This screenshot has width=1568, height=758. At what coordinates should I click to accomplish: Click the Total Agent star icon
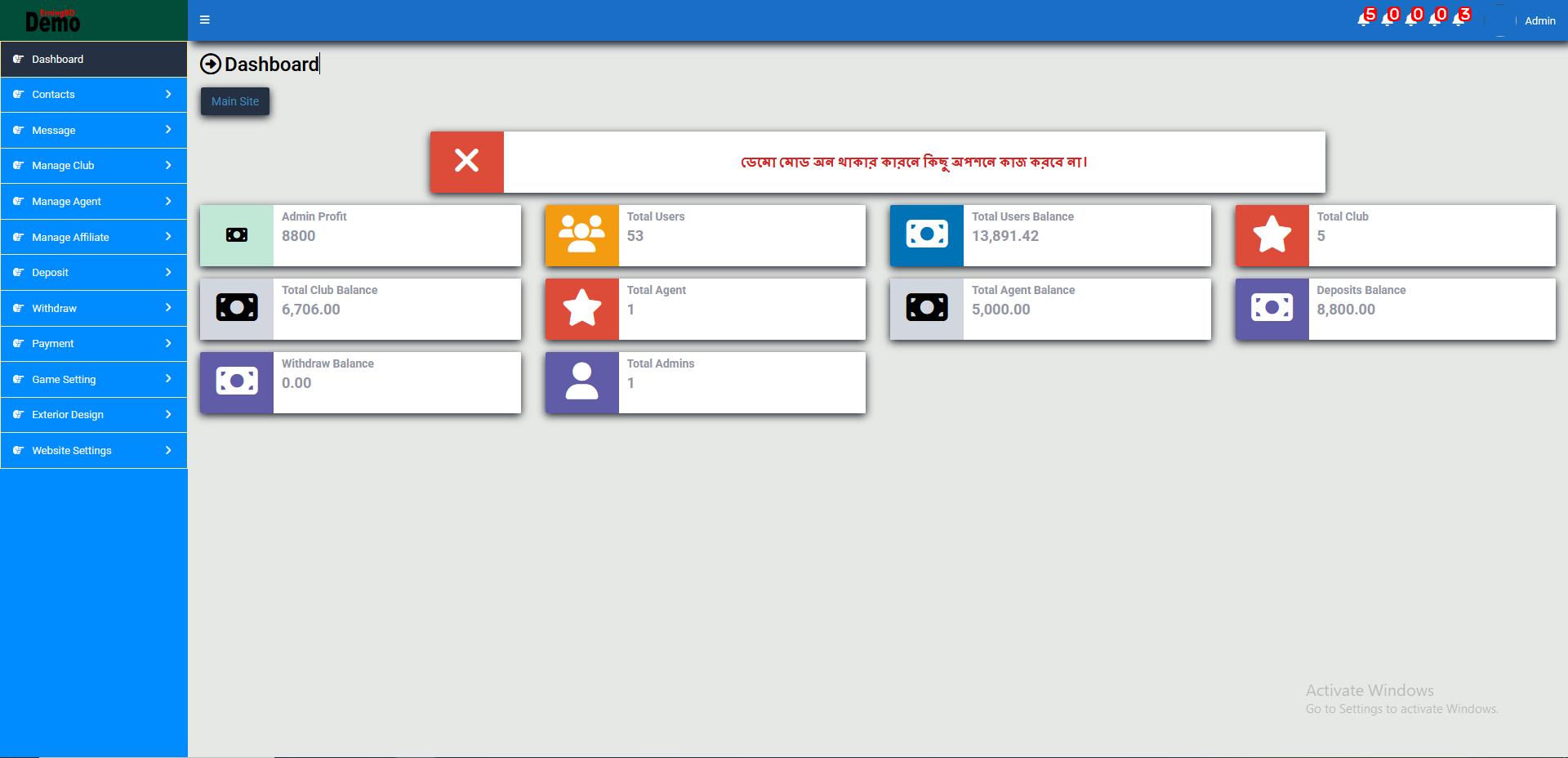(x=581, y=308)
